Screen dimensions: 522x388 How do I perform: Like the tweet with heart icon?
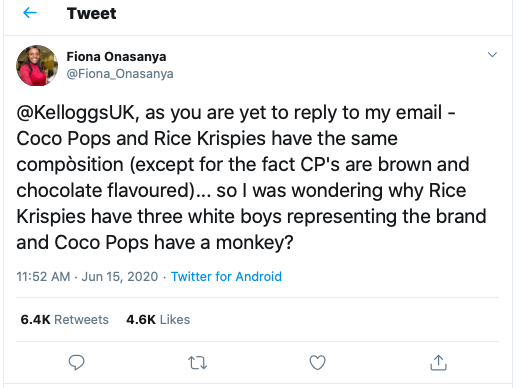pyautogui.click(x=317, y=363)
